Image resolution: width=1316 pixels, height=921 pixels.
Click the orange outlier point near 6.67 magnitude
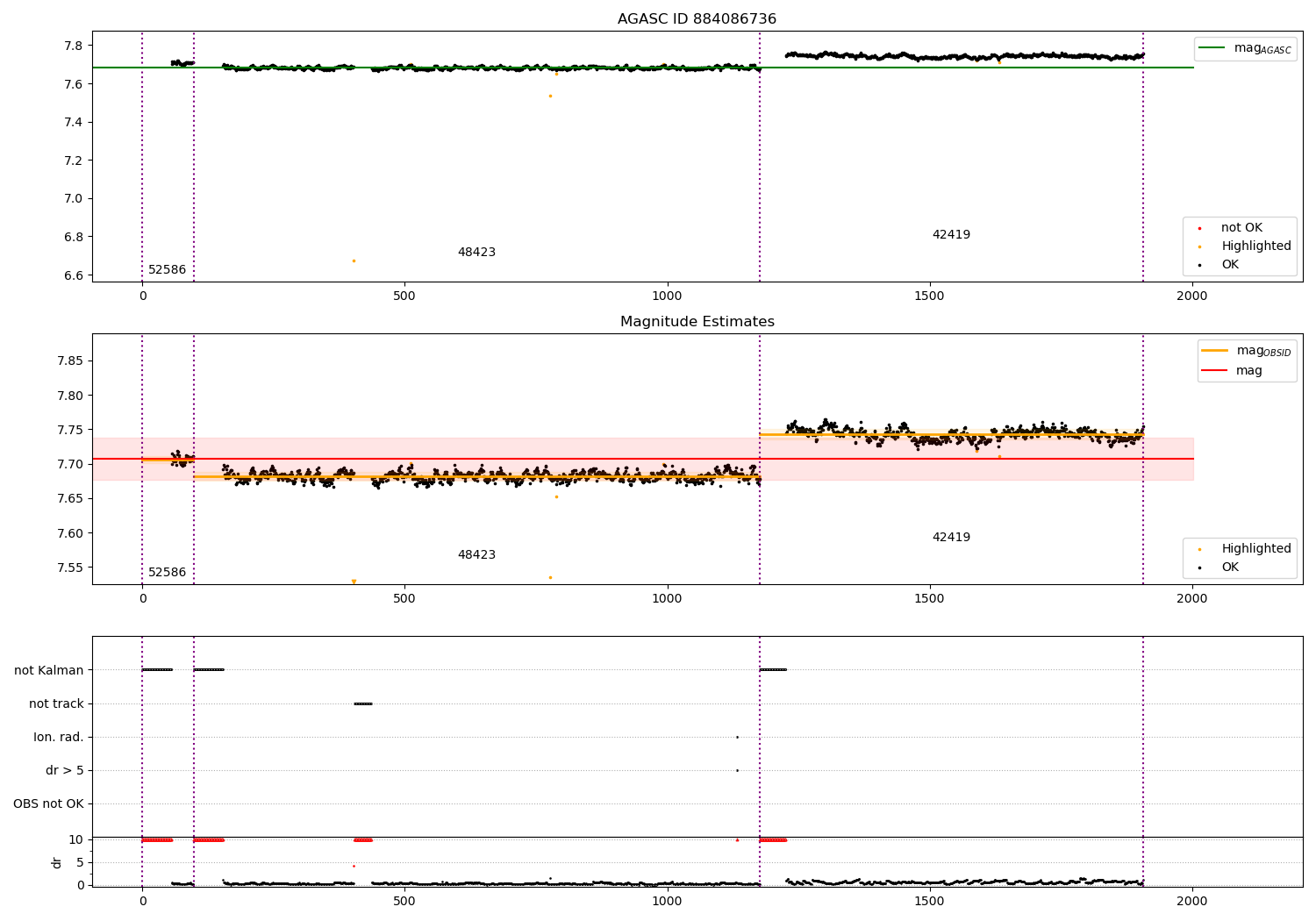pyautogui.click(x=354, y=261)
